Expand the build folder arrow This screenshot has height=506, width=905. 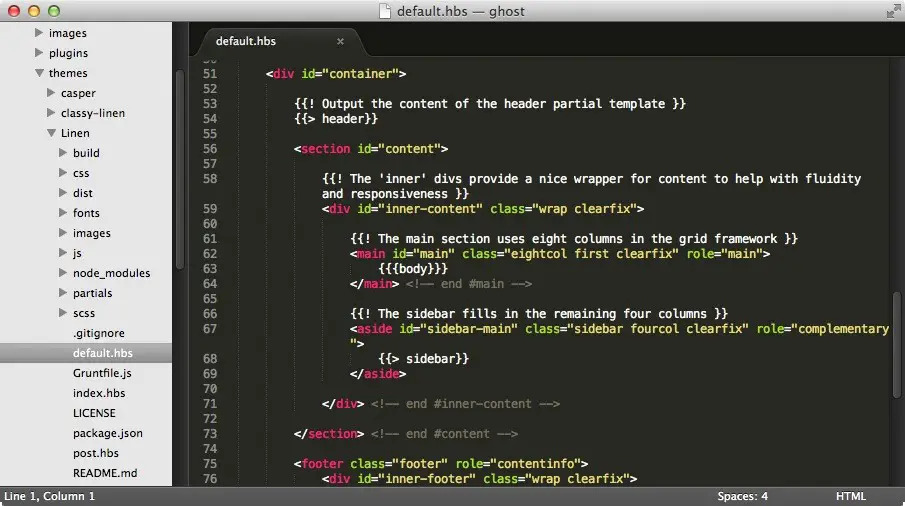63,152
